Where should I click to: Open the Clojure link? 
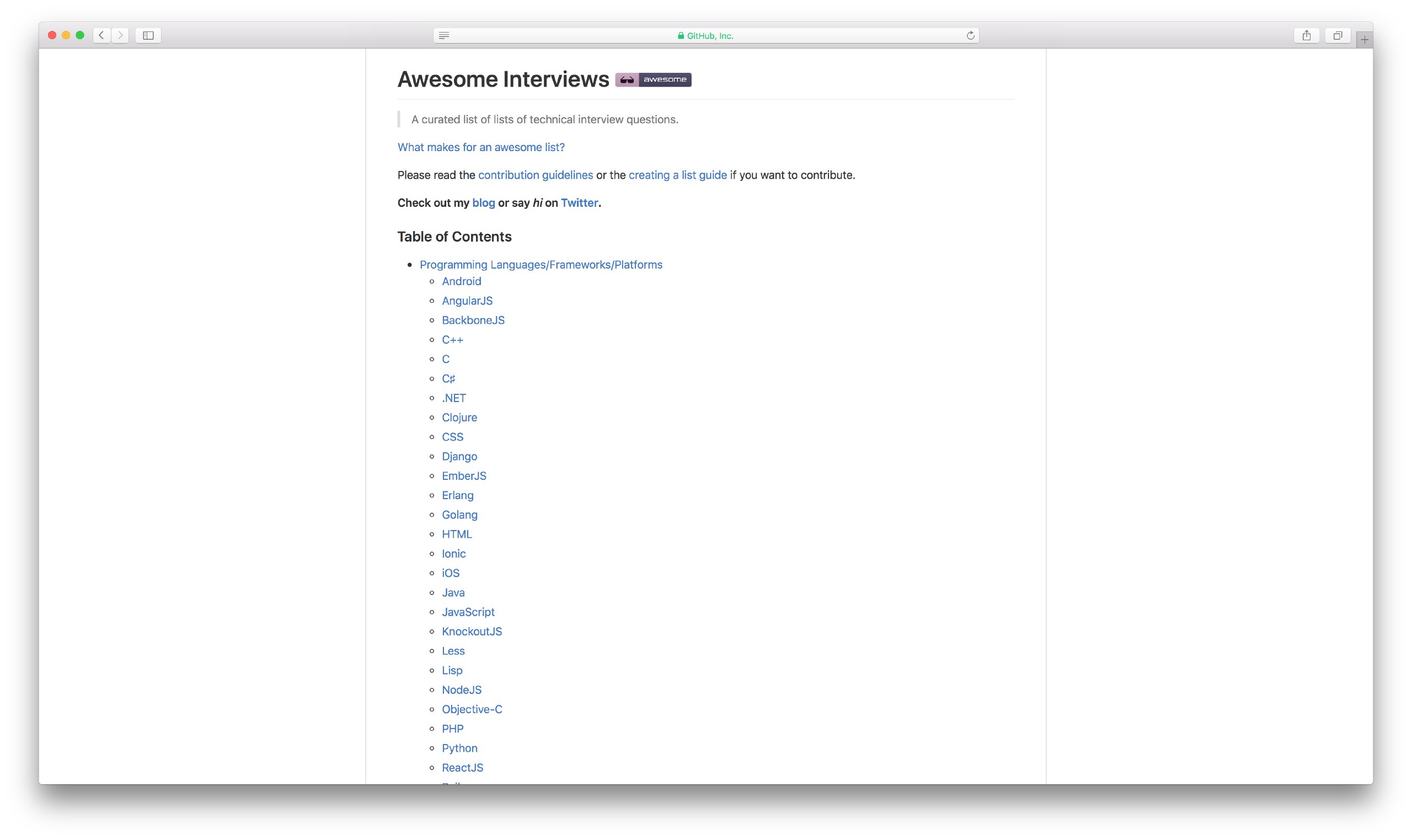pyautogui.click(x=459, y=417)
